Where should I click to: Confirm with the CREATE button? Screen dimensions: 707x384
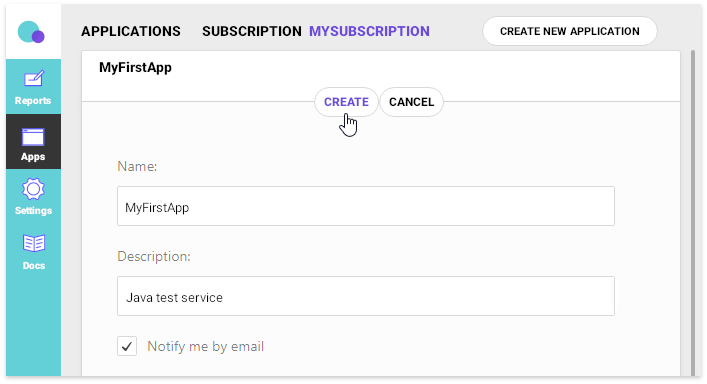click(x=346, y=102)
